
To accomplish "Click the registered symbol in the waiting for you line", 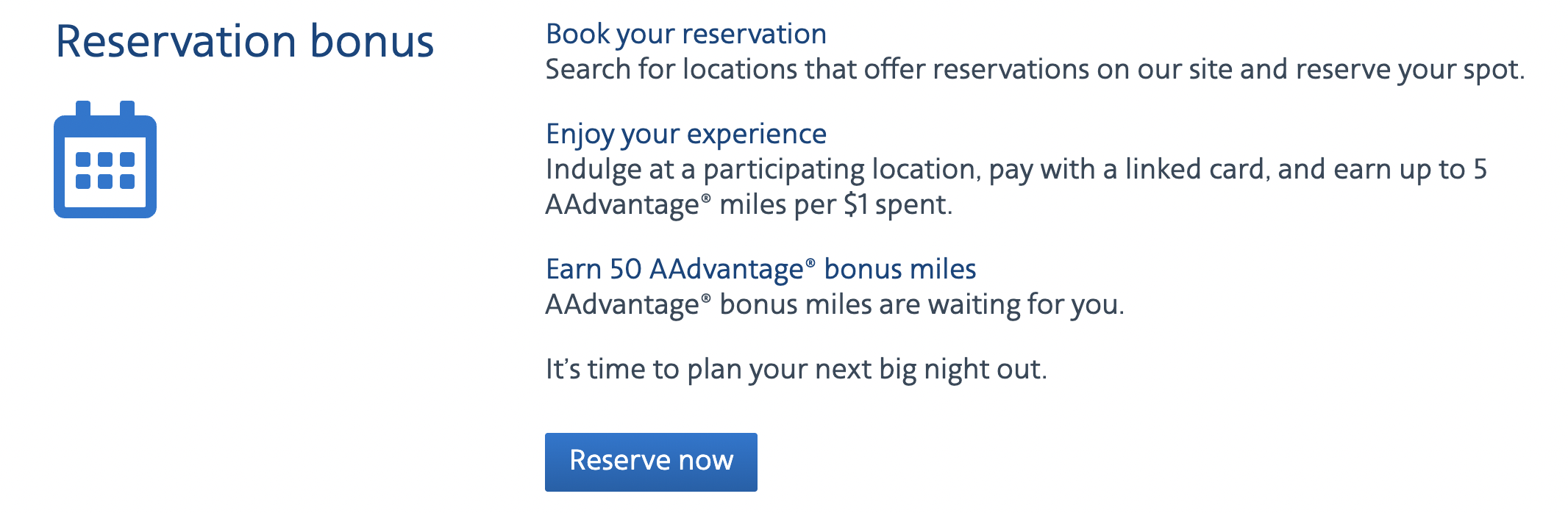I will pos(706,298).
